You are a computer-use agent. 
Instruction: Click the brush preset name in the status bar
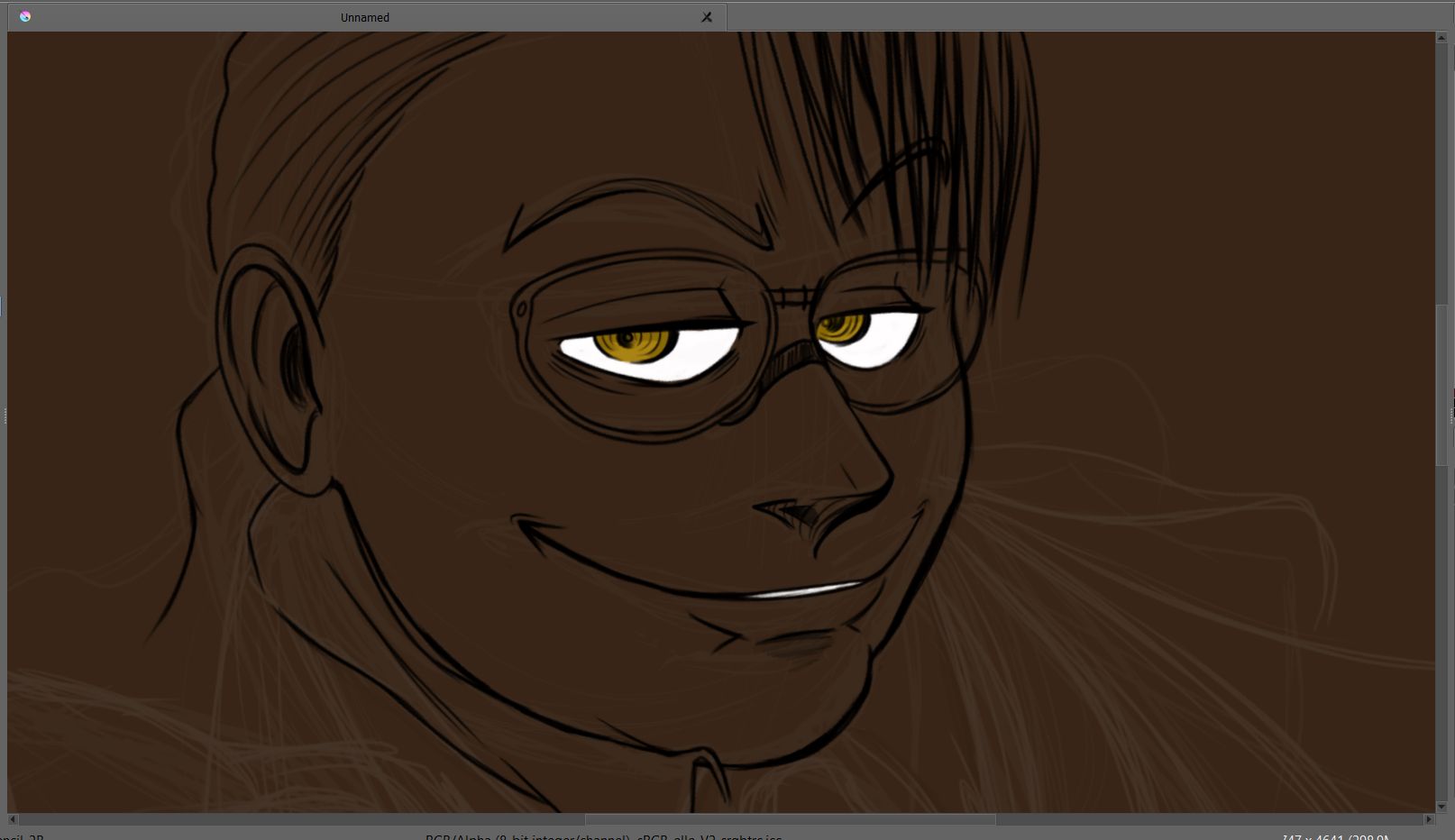point(22,837)
